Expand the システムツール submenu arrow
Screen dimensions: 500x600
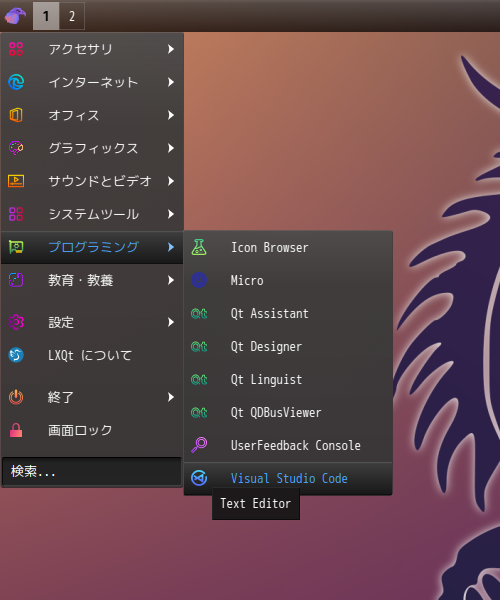(x=171, y=214)
